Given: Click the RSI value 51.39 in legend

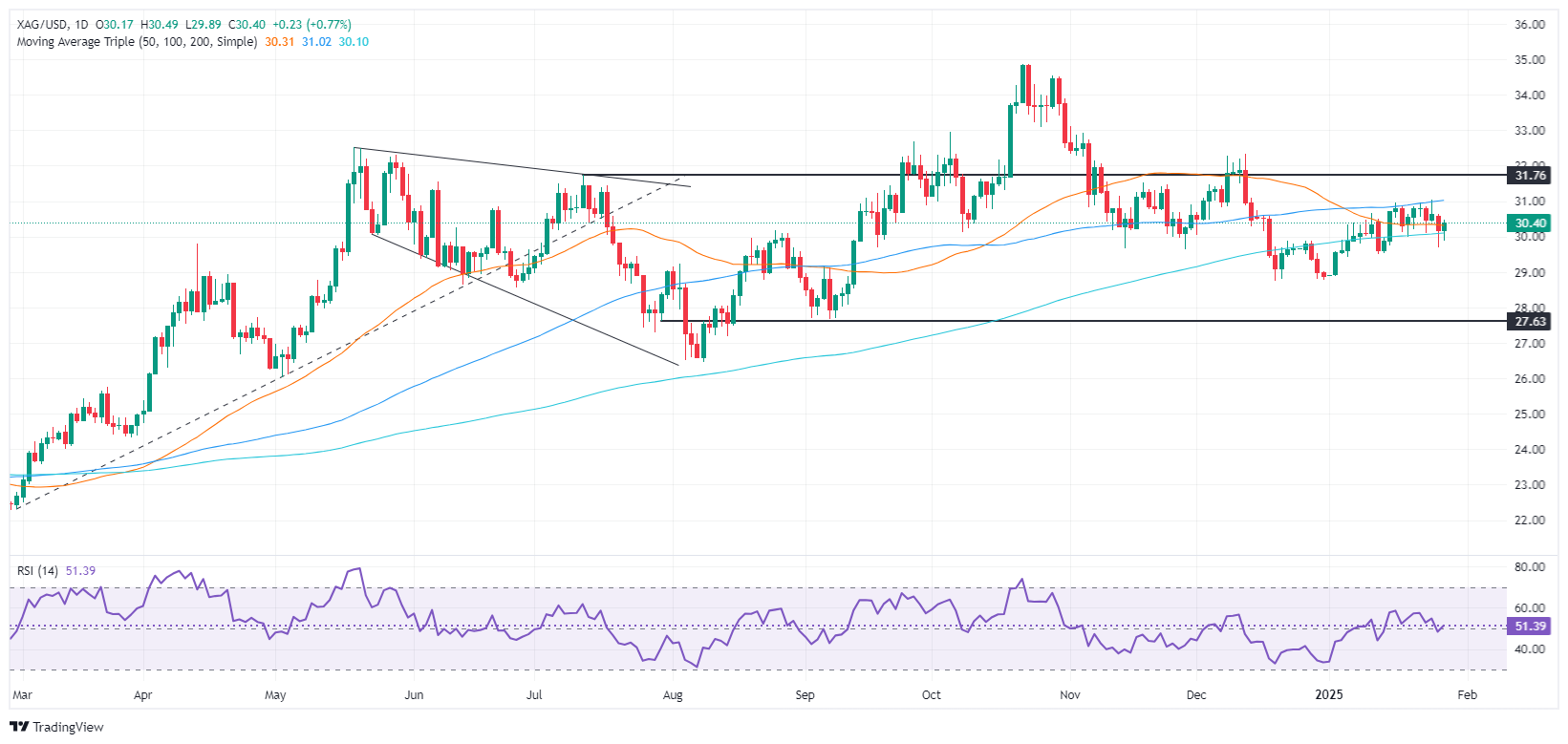Looking at the screenshot, I should pos(80,571).
